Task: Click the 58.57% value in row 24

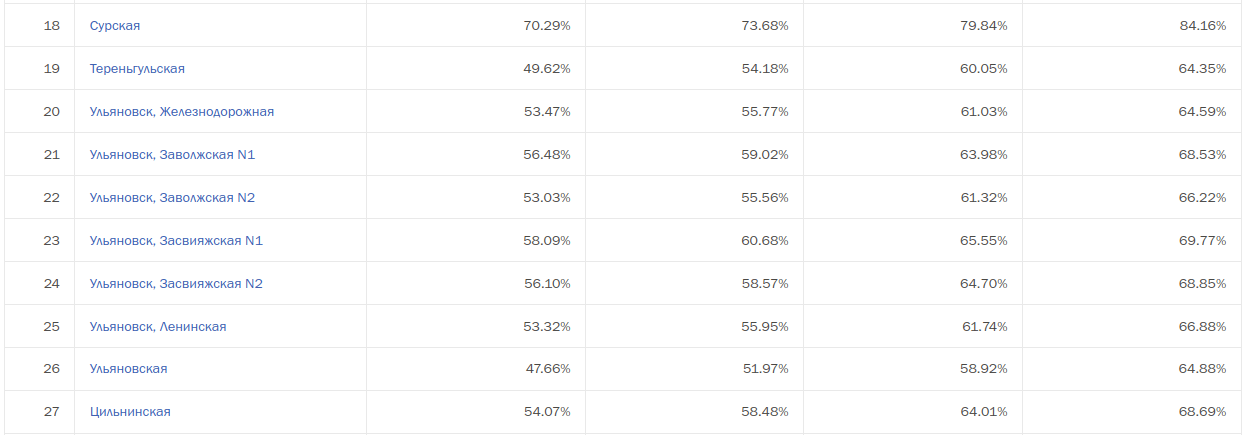Action: (765, 284)
